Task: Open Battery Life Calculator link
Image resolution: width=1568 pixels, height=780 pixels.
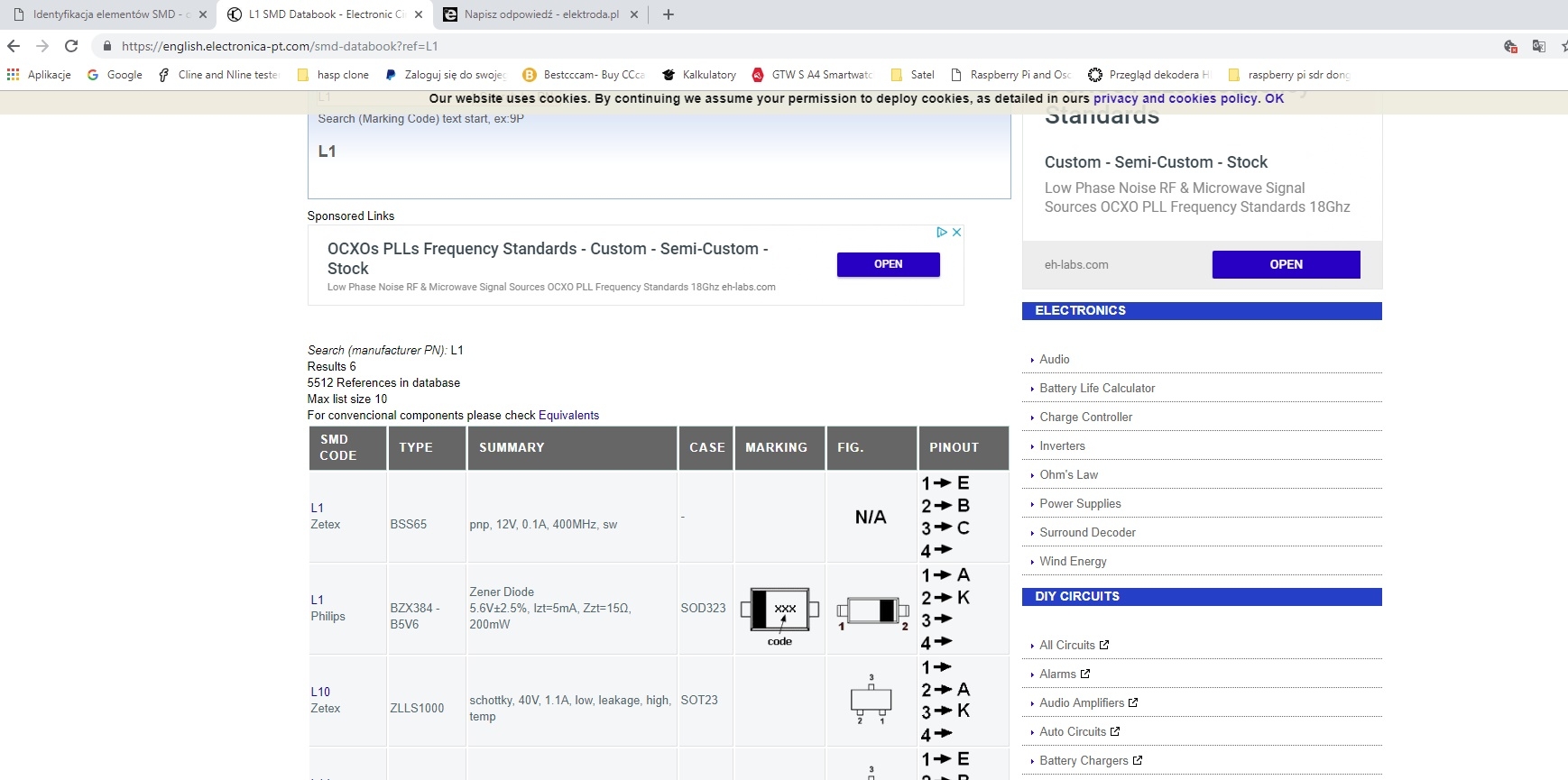Action: (x=1097, y=388)
